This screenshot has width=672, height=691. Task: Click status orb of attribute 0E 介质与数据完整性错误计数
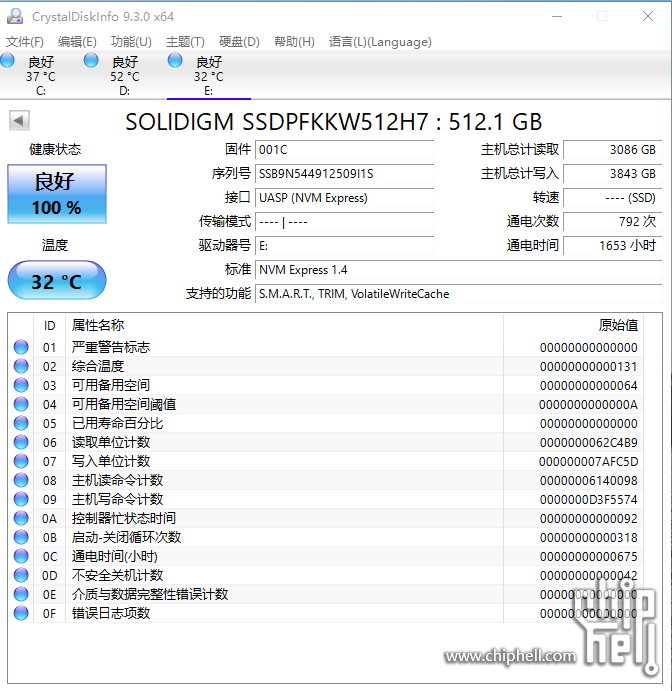[x=21, y=594]
